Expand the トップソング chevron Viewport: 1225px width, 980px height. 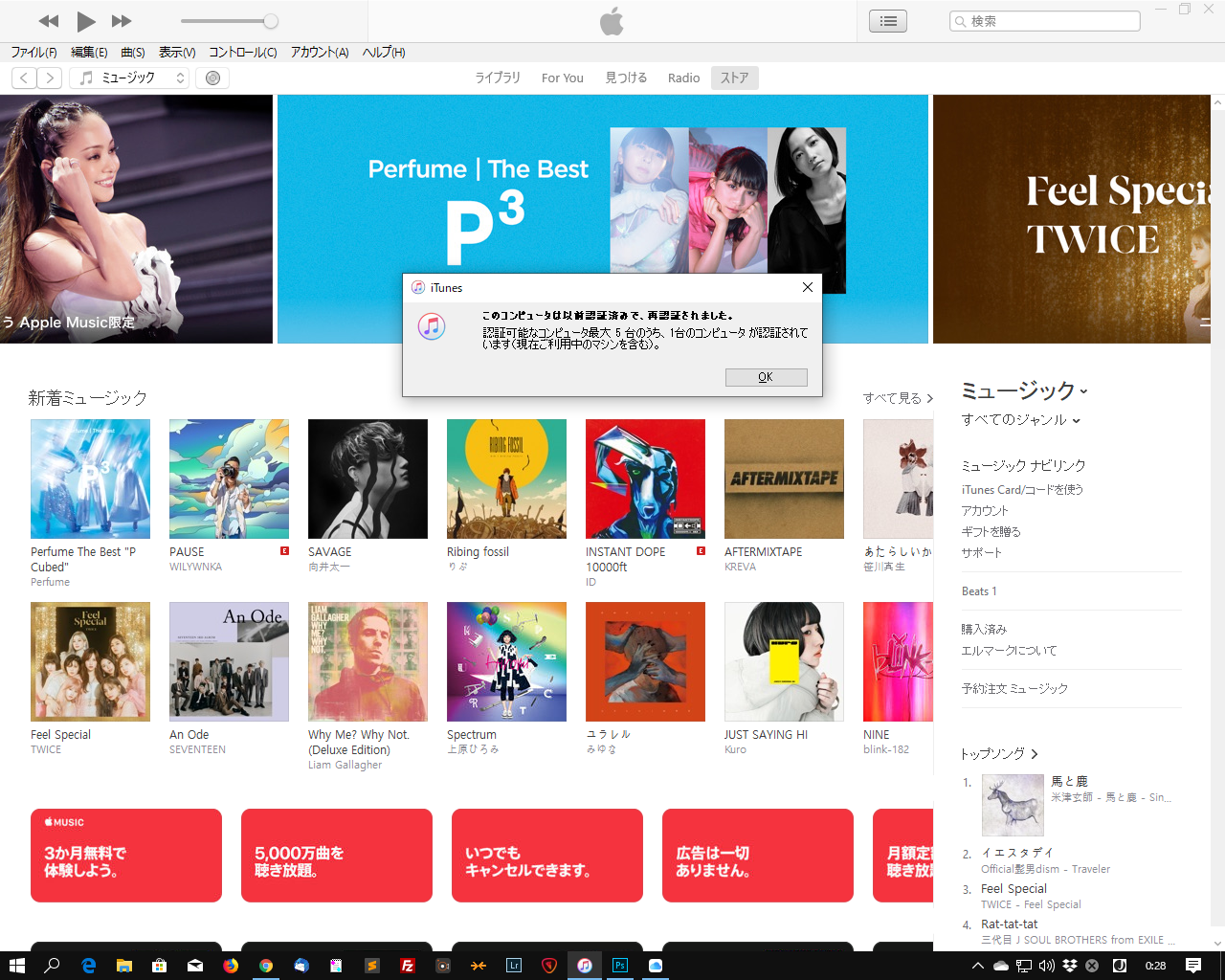[1034, 754]
